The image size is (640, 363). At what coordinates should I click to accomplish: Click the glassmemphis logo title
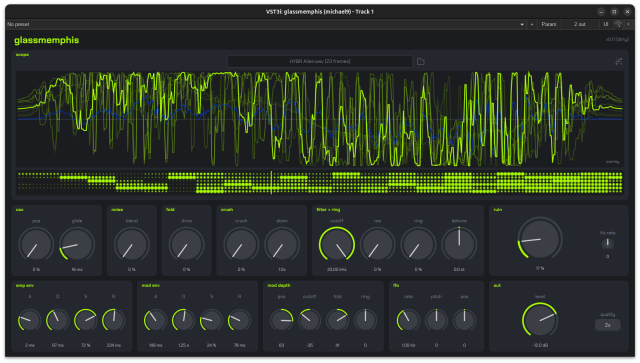coord(47,40)
